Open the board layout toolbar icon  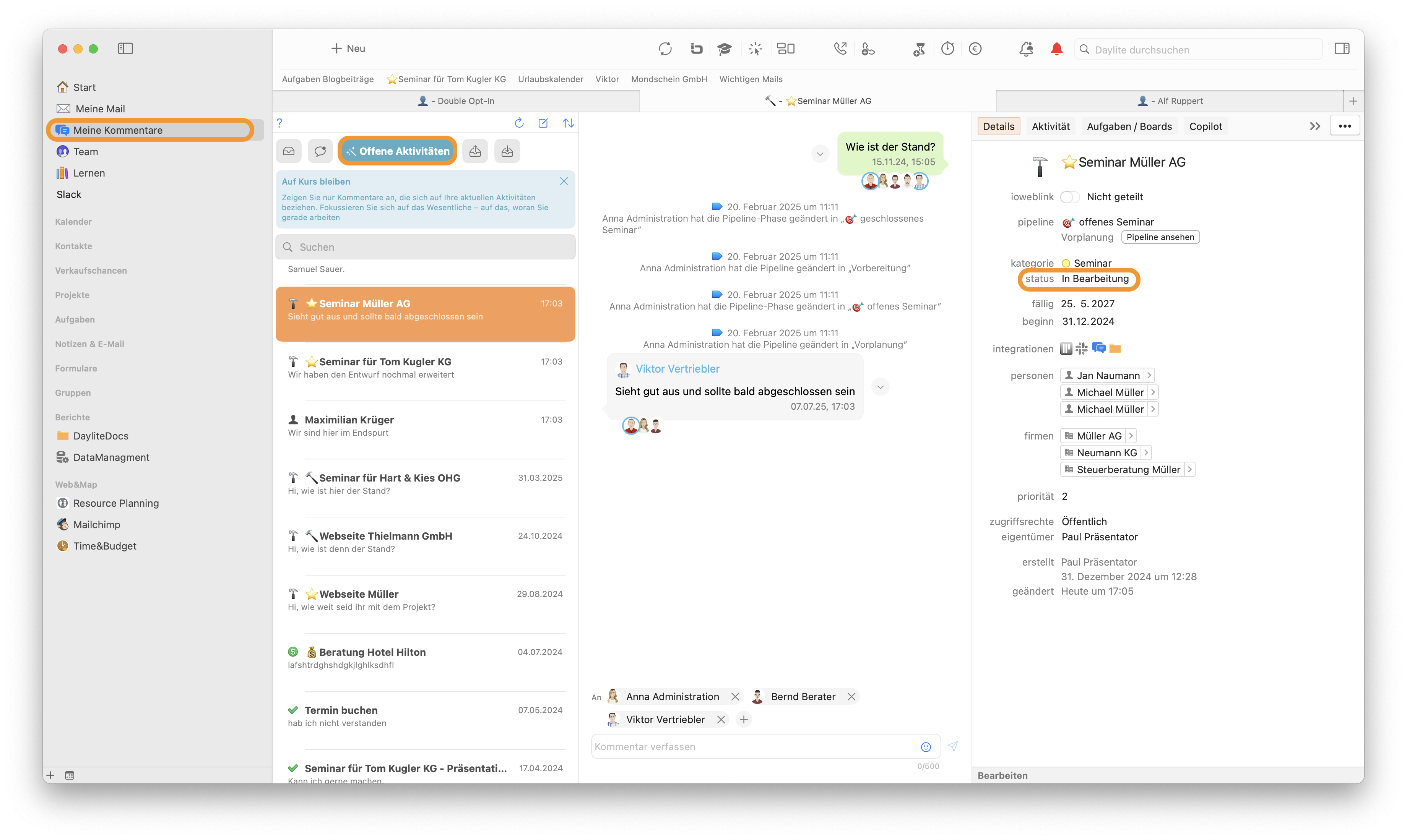tap(785, 49)
